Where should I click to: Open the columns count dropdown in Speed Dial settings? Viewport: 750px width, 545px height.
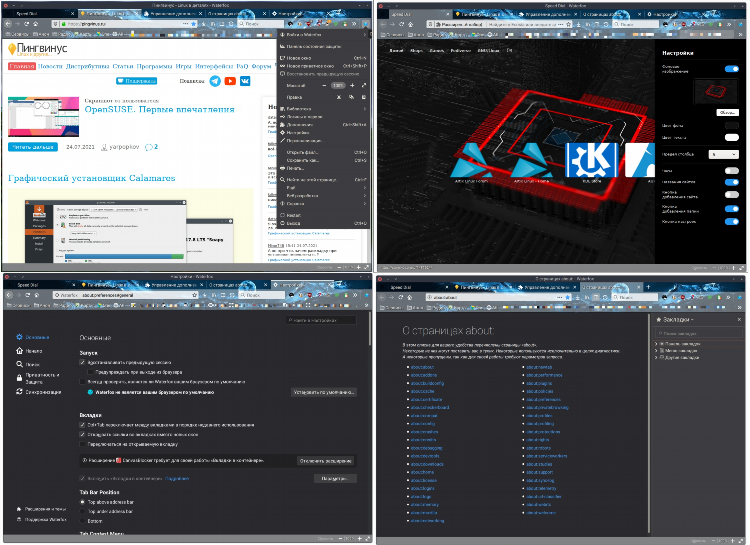[x=724, y=154]
